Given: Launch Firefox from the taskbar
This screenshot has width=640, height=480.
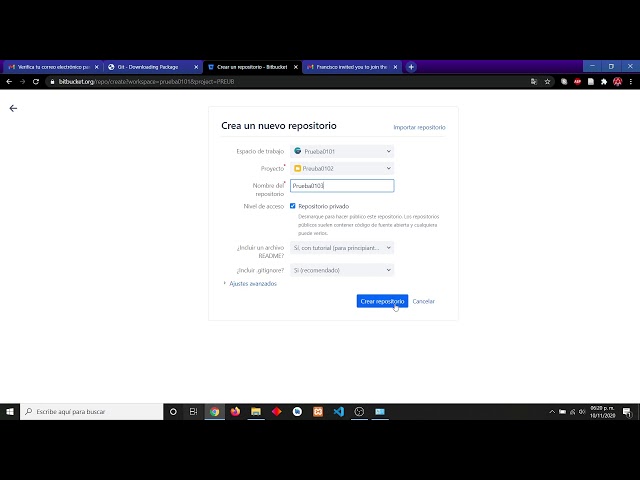Looking at the screenshot, I should [x=235, y=411].
